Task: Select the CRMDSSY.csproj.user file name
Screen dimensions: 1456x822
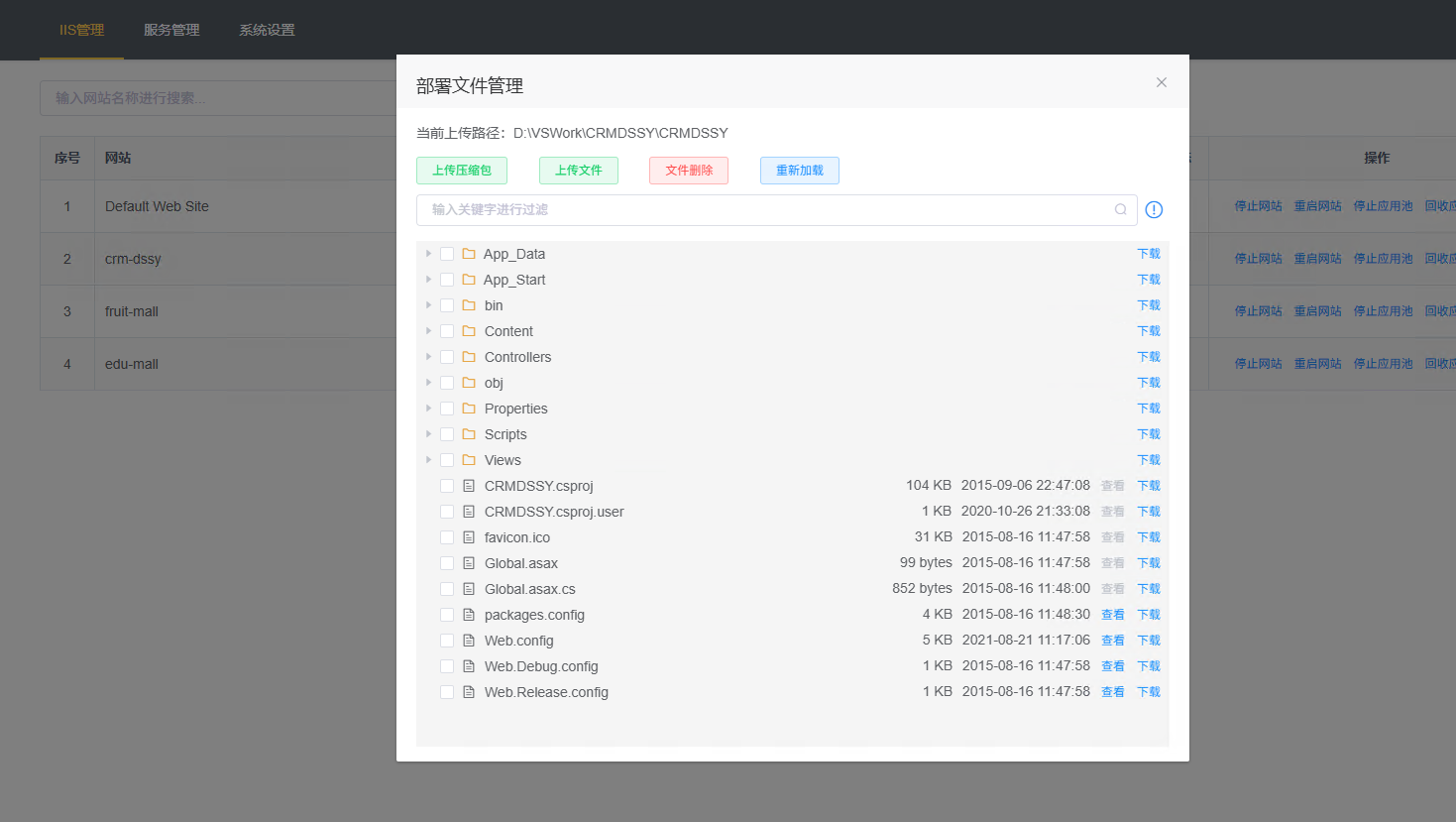Action: tap(554, 512)
